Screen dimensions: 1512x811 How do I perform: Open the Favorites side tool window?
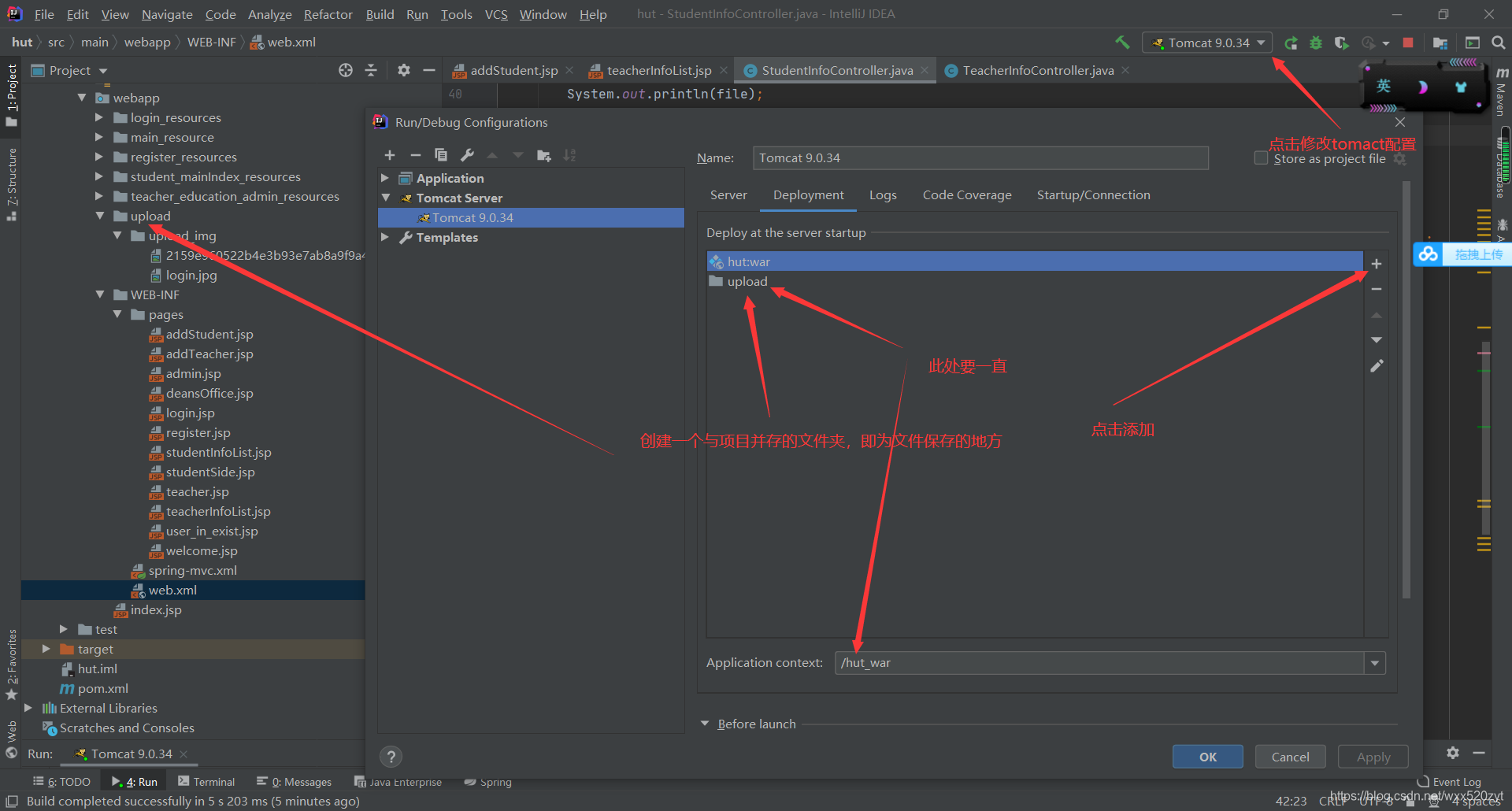click(x=11, y=664)
